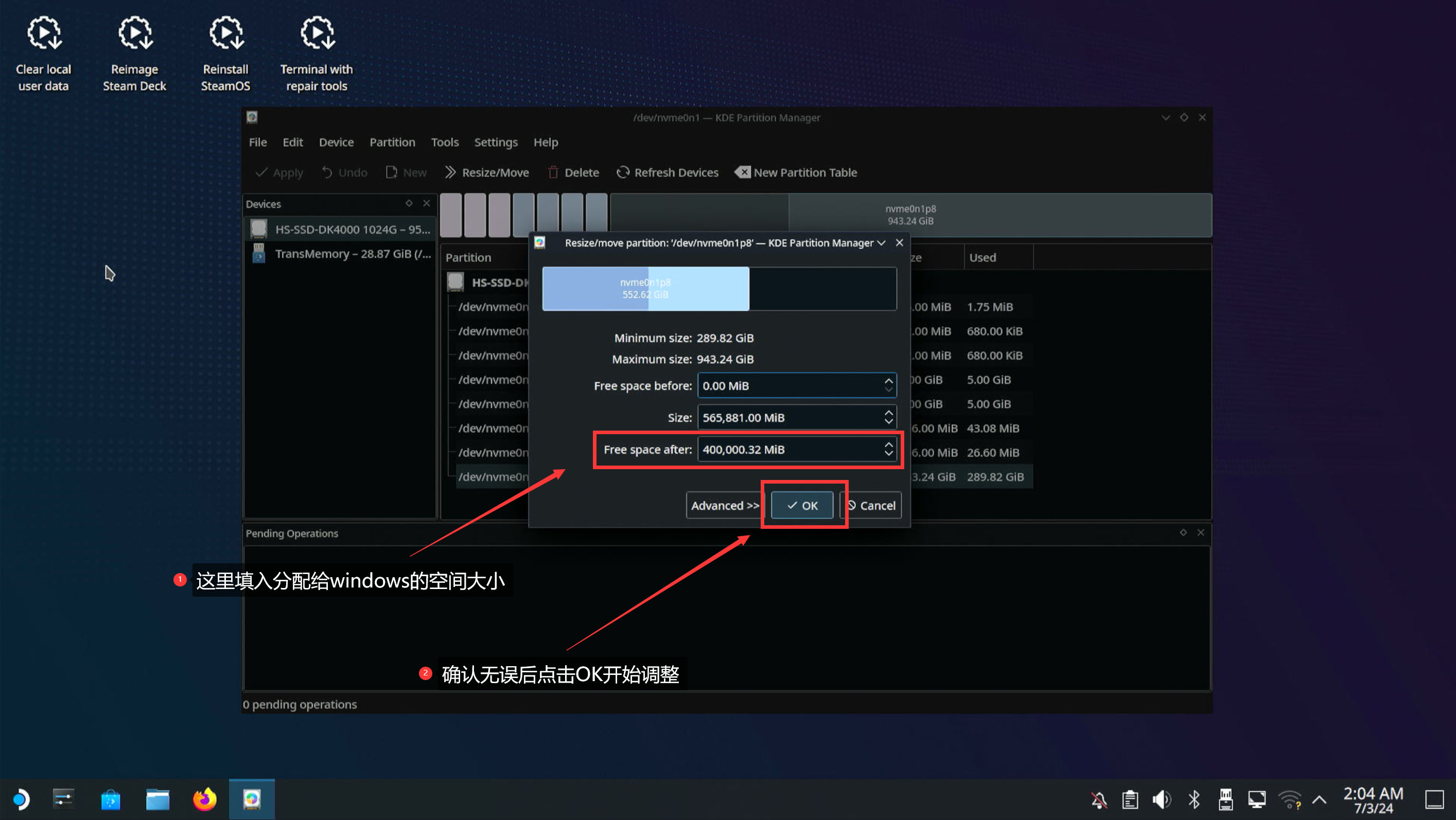This screenshot has width=1456, height=820.
Task: Decrease the Free space after value
Action: [x=888, y=454]
